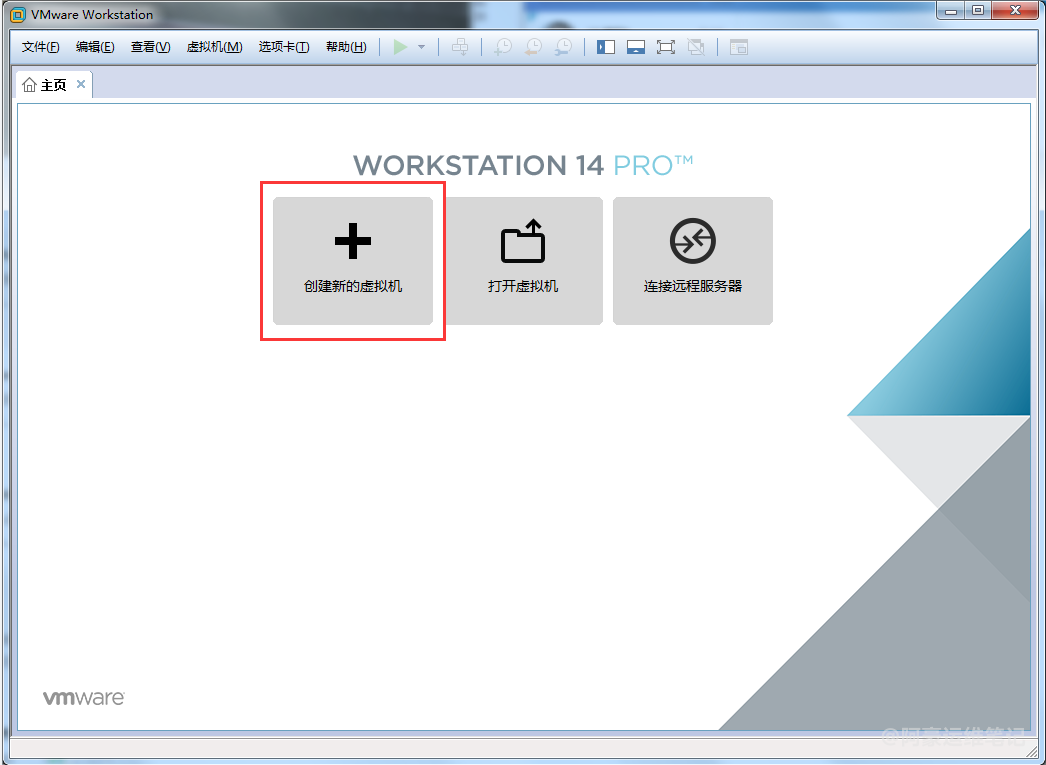The height and width of the screenshot is (765, 1046).
Task: Click the take snapshot clock icon
Action: [x=503, y=47]
